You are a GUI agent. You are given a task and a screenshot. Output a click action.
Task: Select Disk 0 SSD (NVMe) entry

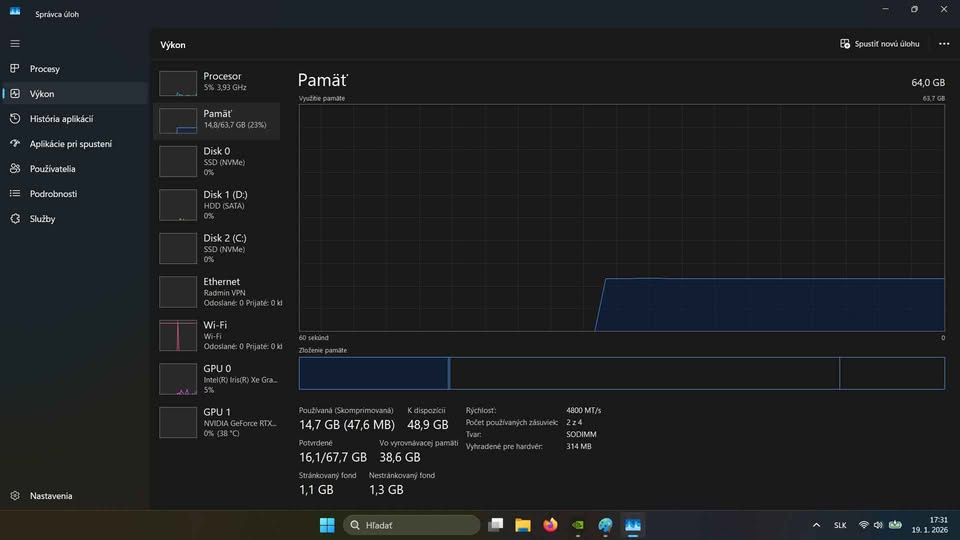[x=217, y=161]
